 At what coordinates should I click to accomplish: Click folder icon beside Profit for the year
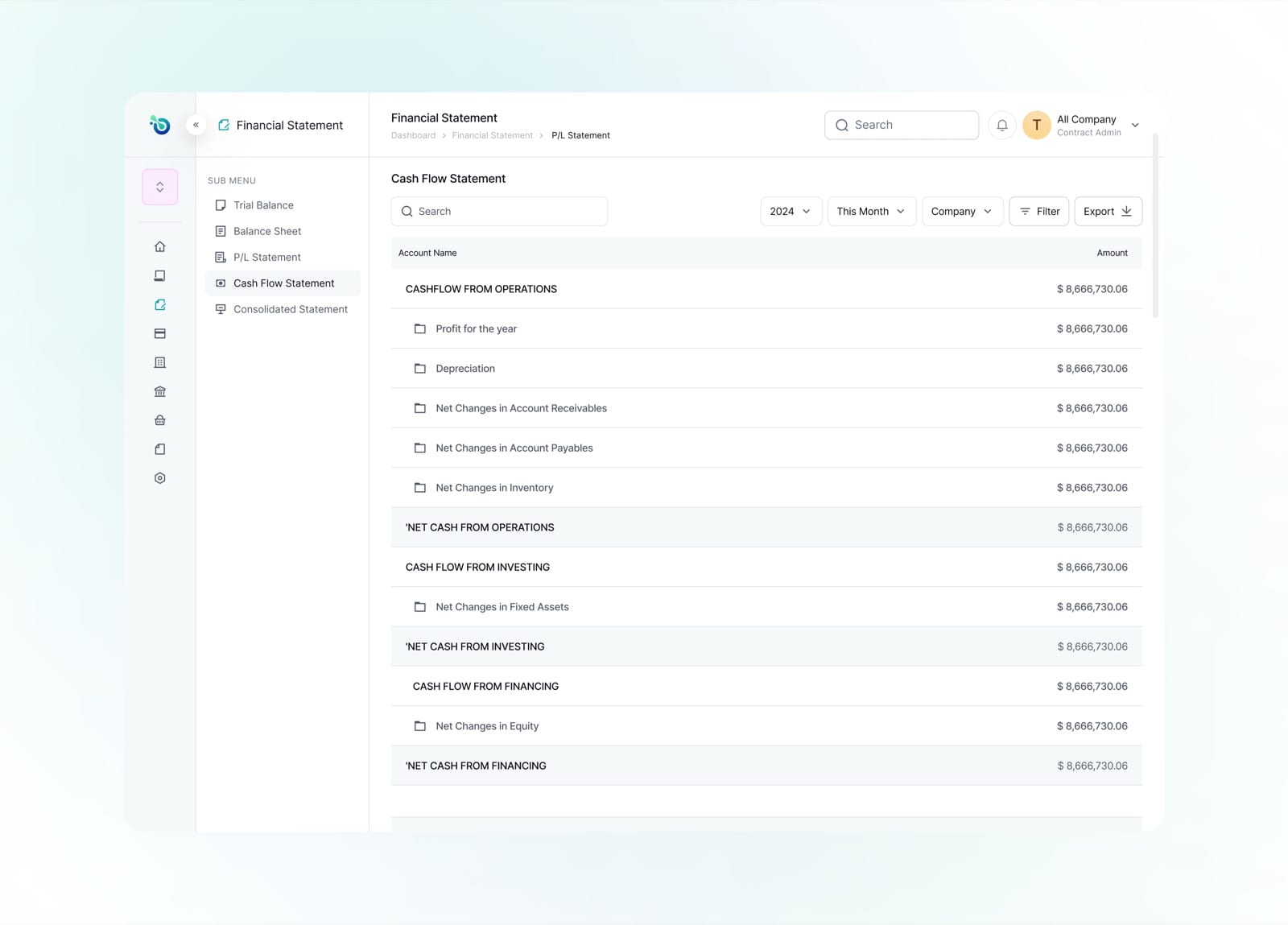click(x=420, y=328)
